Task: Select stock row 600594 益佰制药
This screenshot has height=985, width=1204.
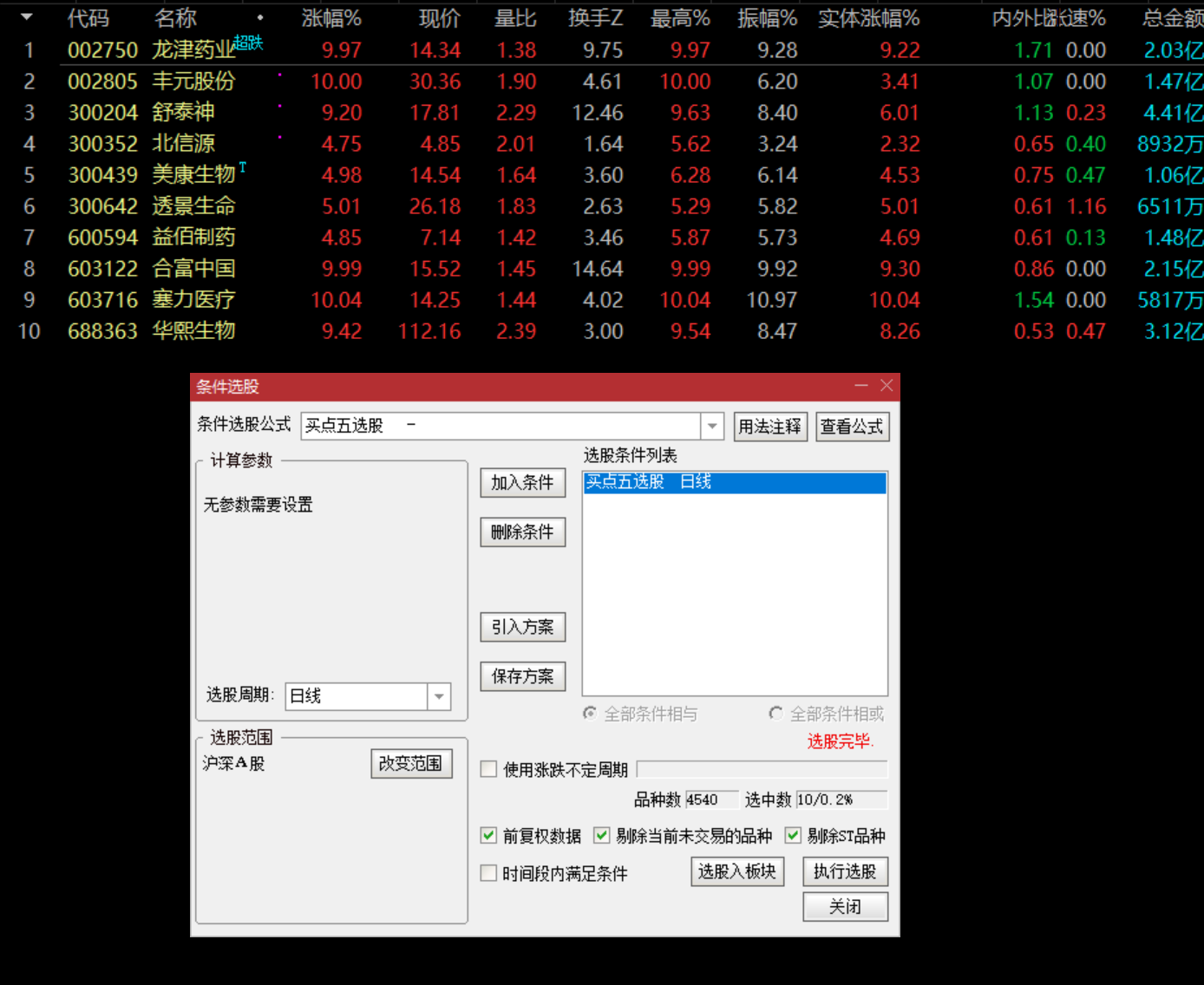Action: coord(602,238)
